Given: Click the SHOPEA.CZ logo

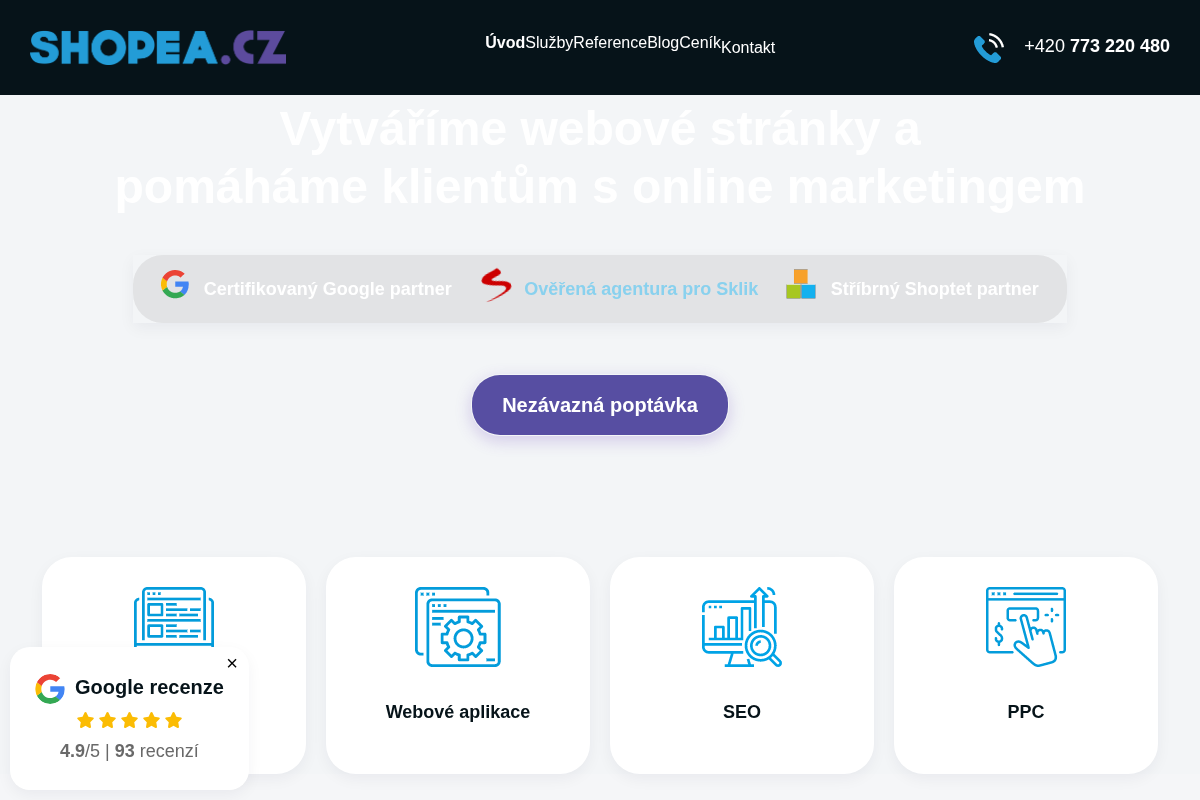Looking at the screenshot, I should [158, 47].
